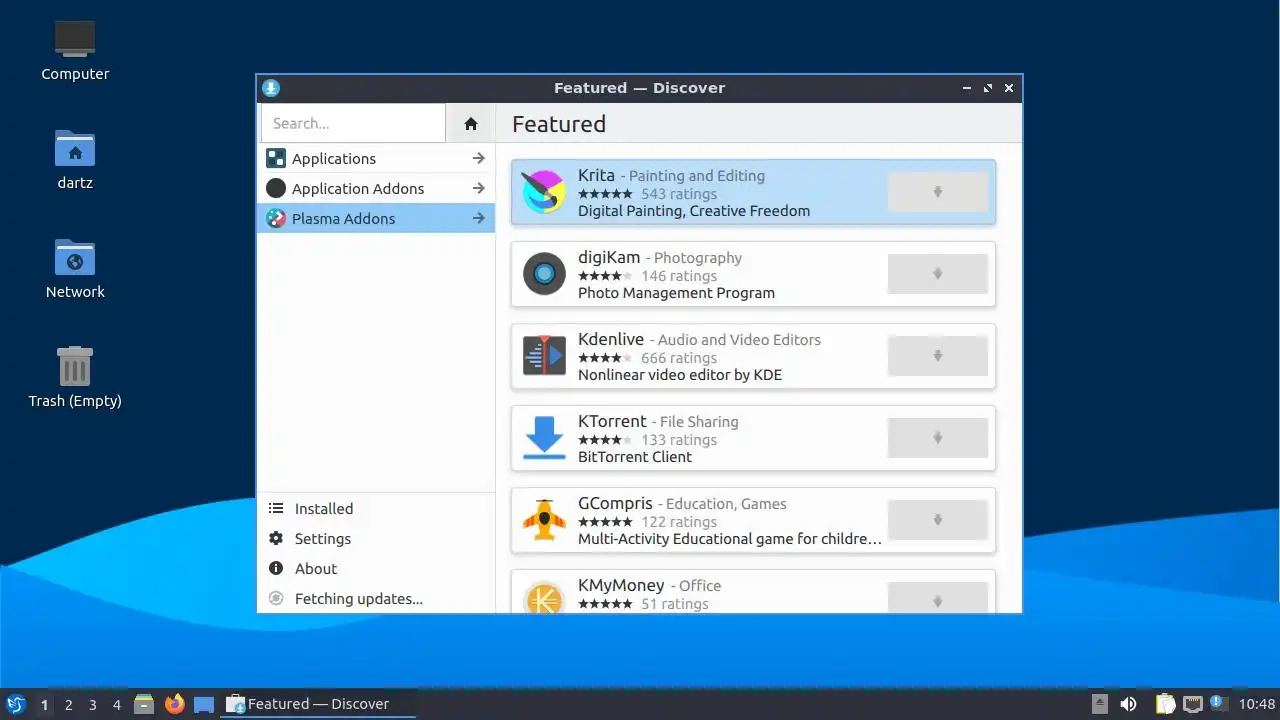Click the Krita app icon
Image resolution: width=1280 pixels, height=720 pixels.
tap(544, 192)
